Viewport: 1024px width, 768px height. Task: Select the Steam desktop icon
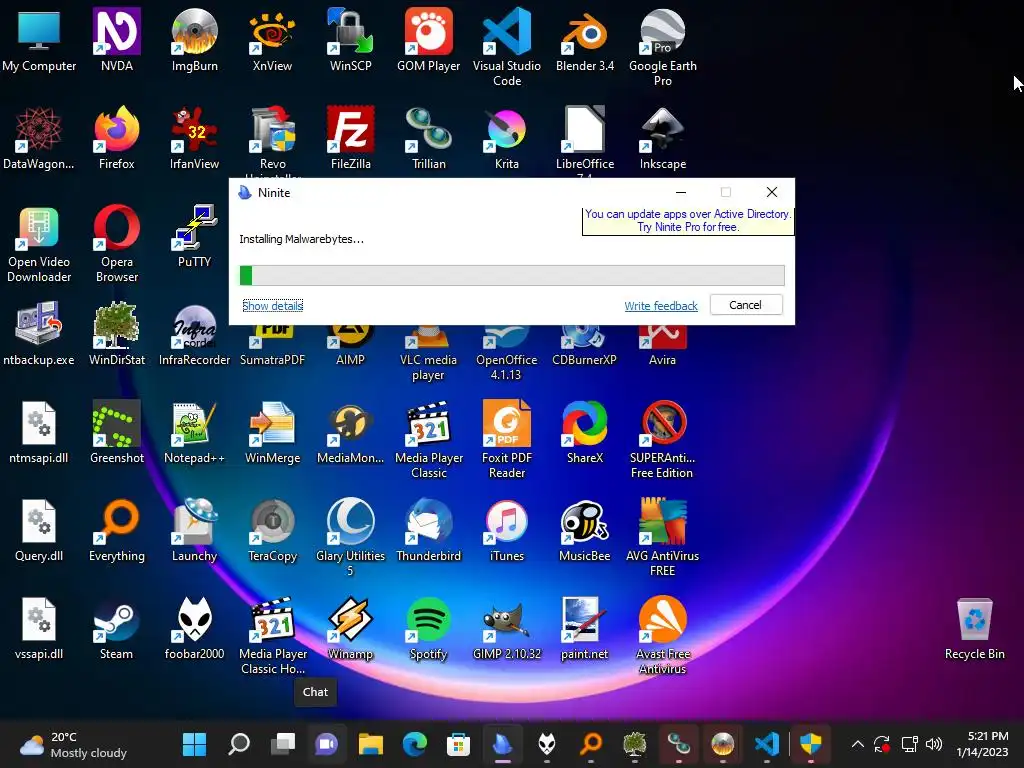[x=117, y=628]
